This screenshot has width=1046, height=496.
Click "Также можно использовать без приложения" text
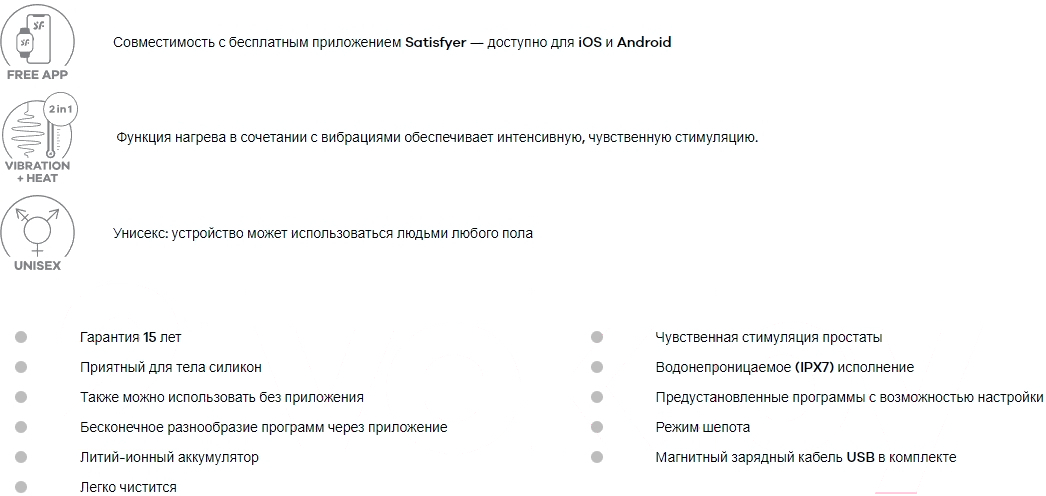click(221, 397)
